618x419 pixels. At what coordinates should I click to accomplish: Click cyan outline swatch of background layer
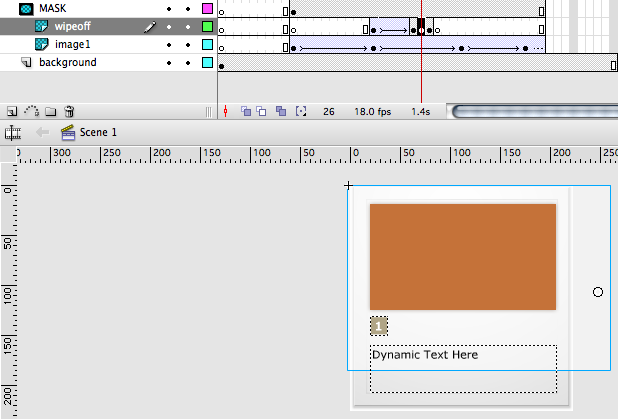click(x=207, y=62)
